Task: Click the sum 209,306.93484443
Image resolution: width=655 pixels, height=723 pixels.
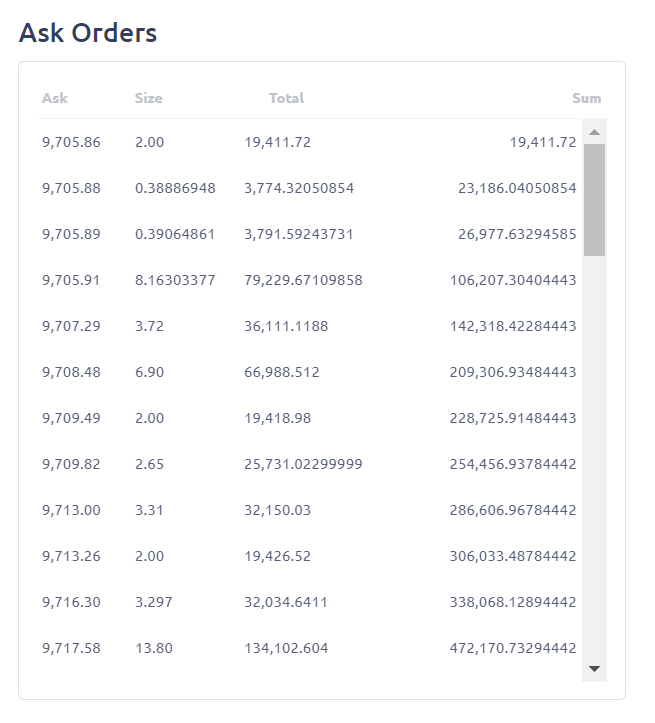Action: 513,372
